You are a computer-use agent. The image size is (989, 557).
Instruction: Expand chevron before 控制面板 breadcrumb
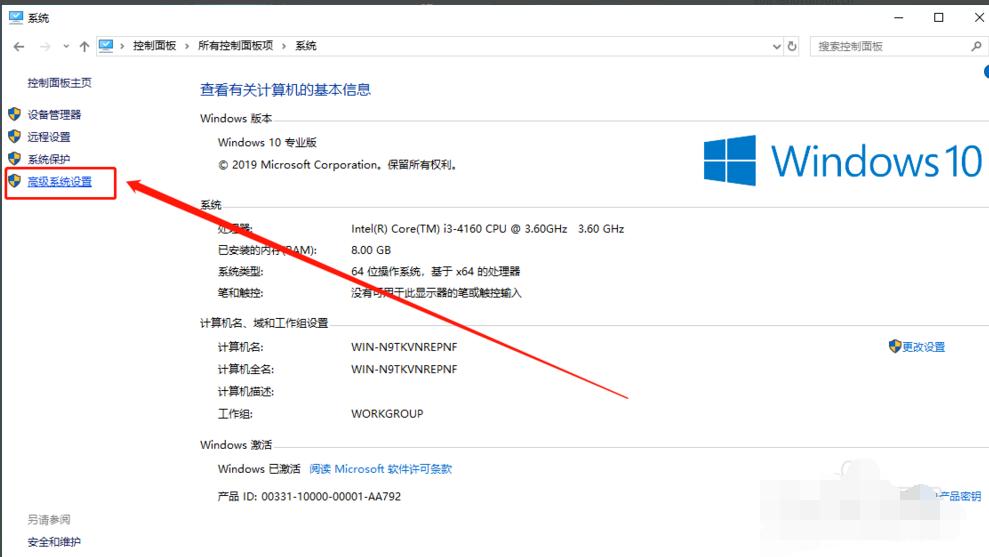tap(122, 45)
